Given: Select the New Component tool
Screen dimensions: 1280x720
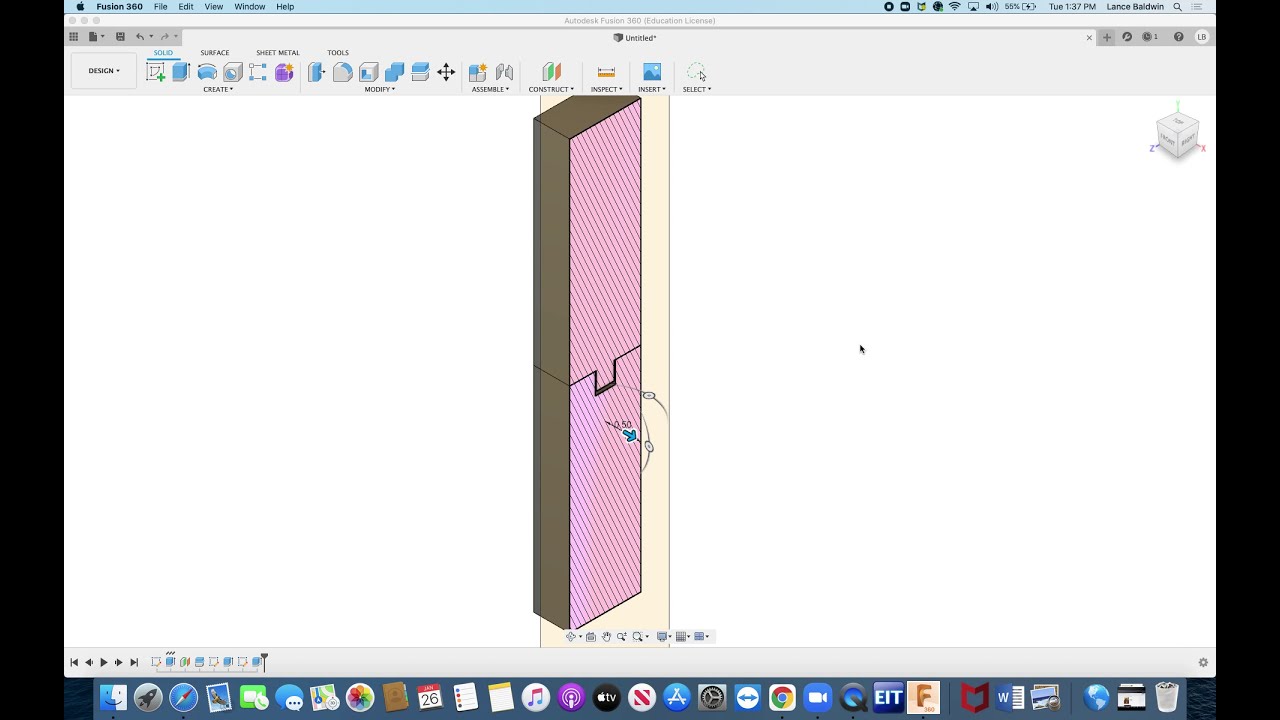Looking at the screenshot, I should (478, 72).
